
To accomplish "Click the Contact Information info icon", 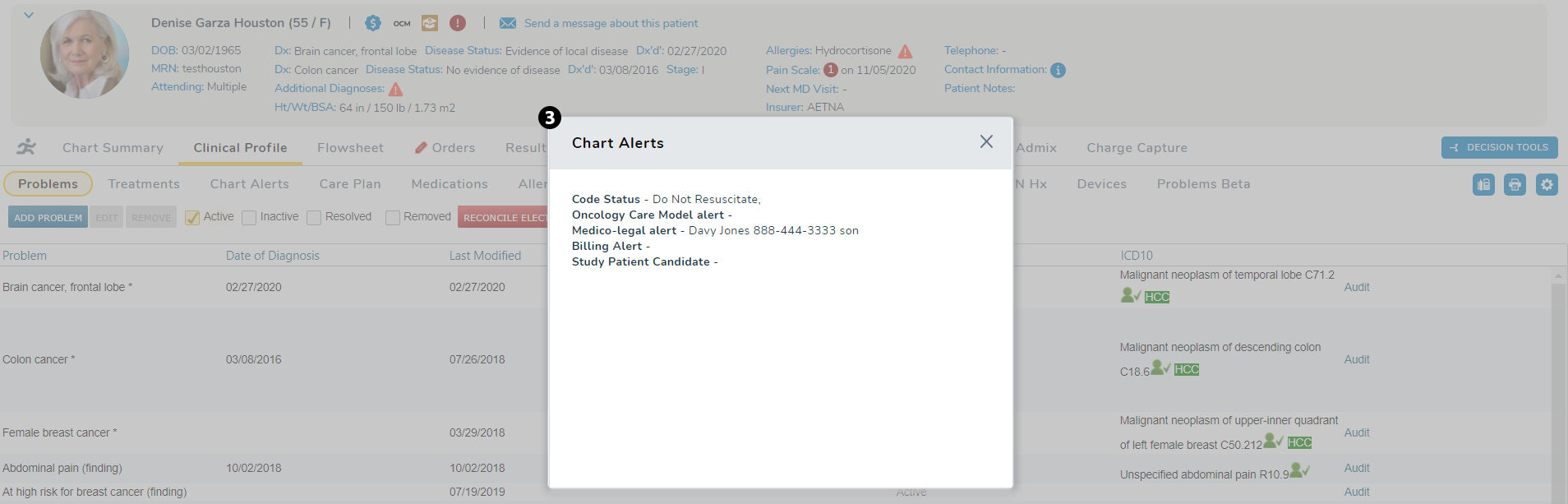I will click(x=1058, y=71).
